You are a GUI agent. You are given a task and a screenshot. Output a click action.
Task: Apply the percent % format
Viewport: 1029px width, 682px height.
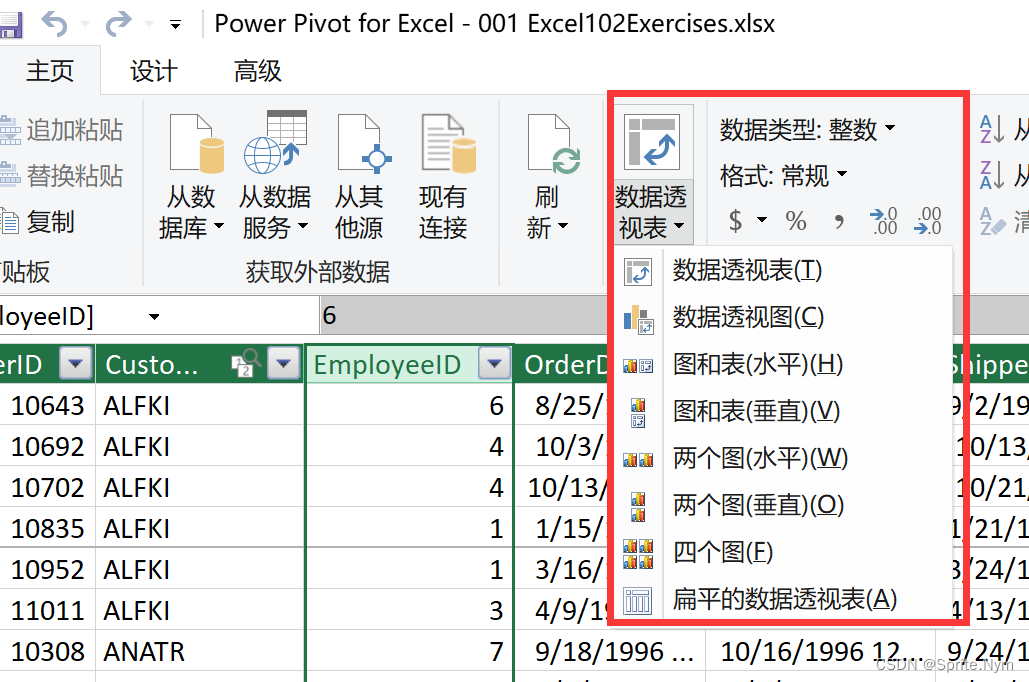point(796,221)
